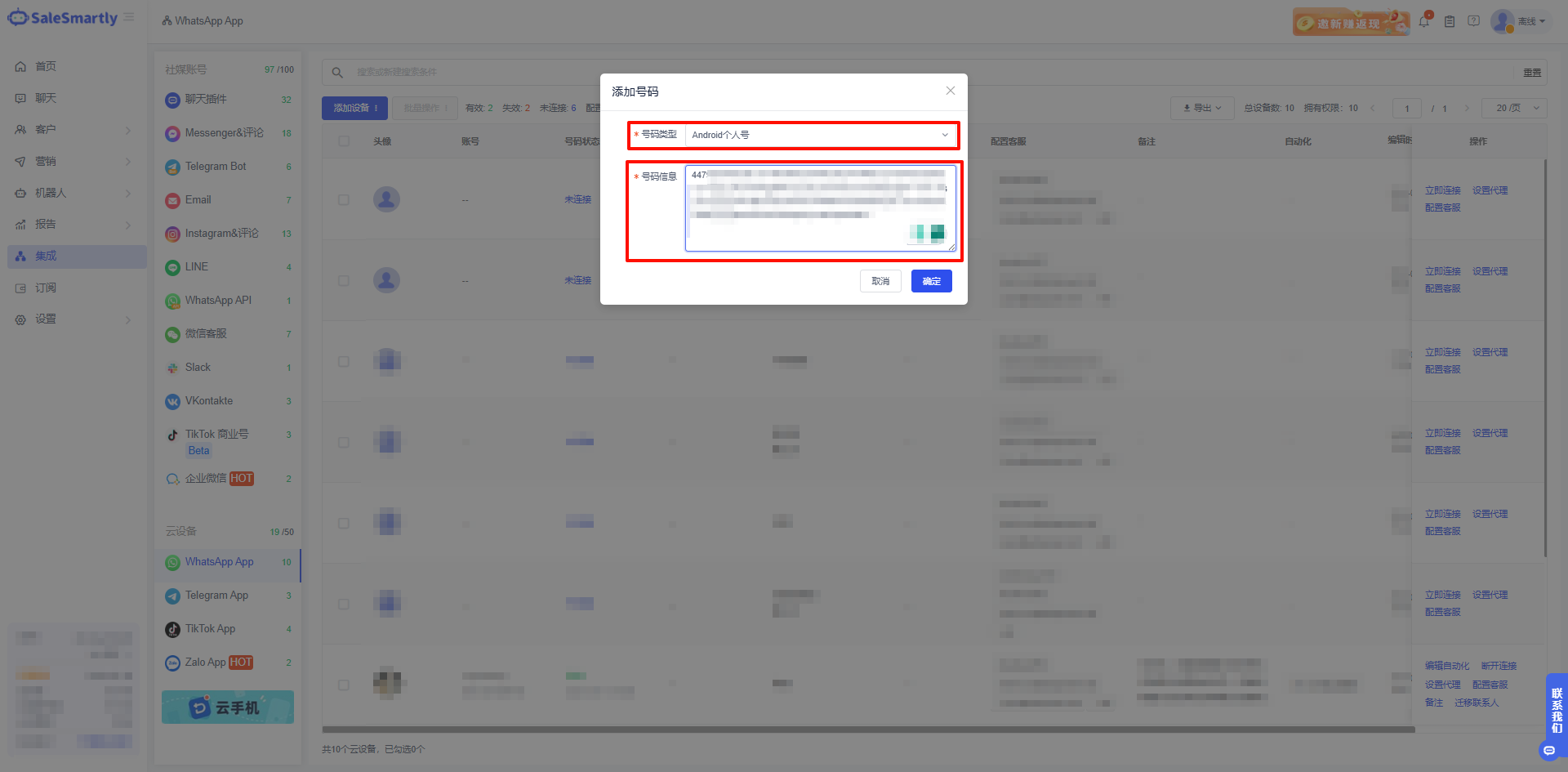This screenshot has width=1568, height=772.
Task: Click the VKontakte channel icon
Action: pyautogui.click(x=172, y=401)
